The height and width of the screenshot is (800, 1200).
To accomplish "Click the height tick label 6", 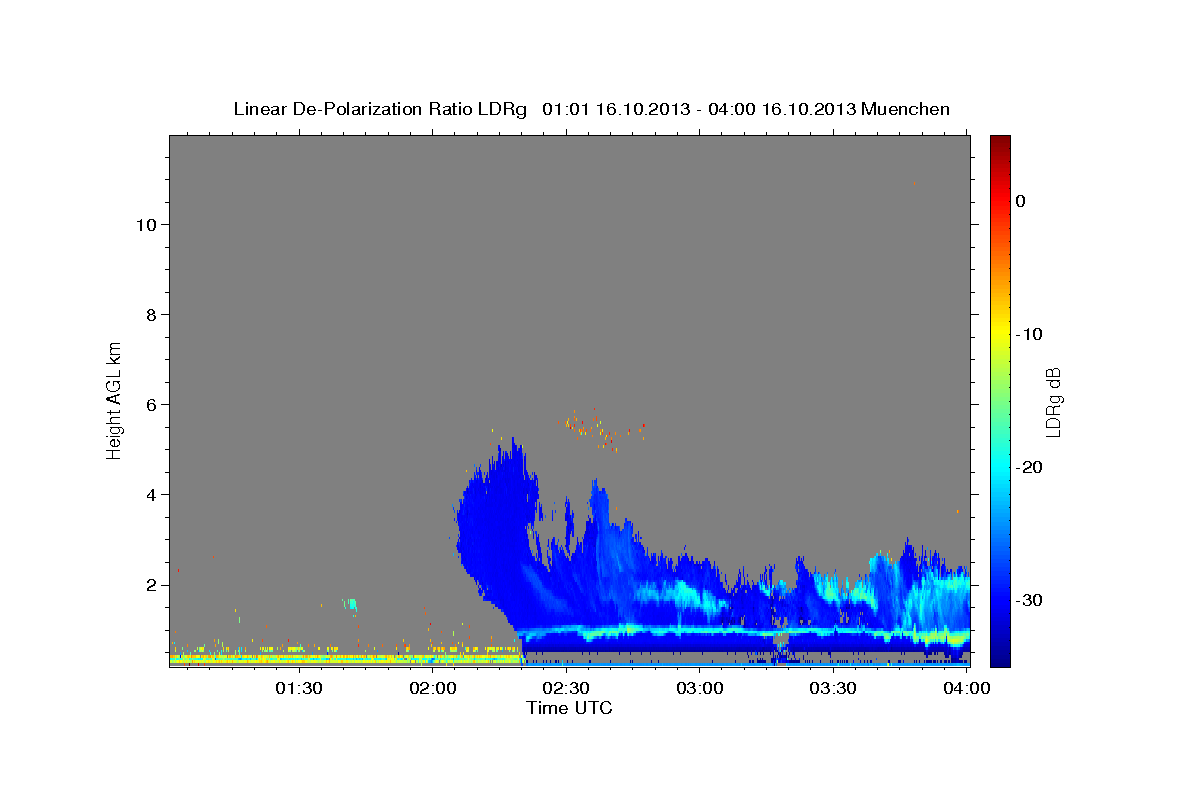I will (152, 405).
